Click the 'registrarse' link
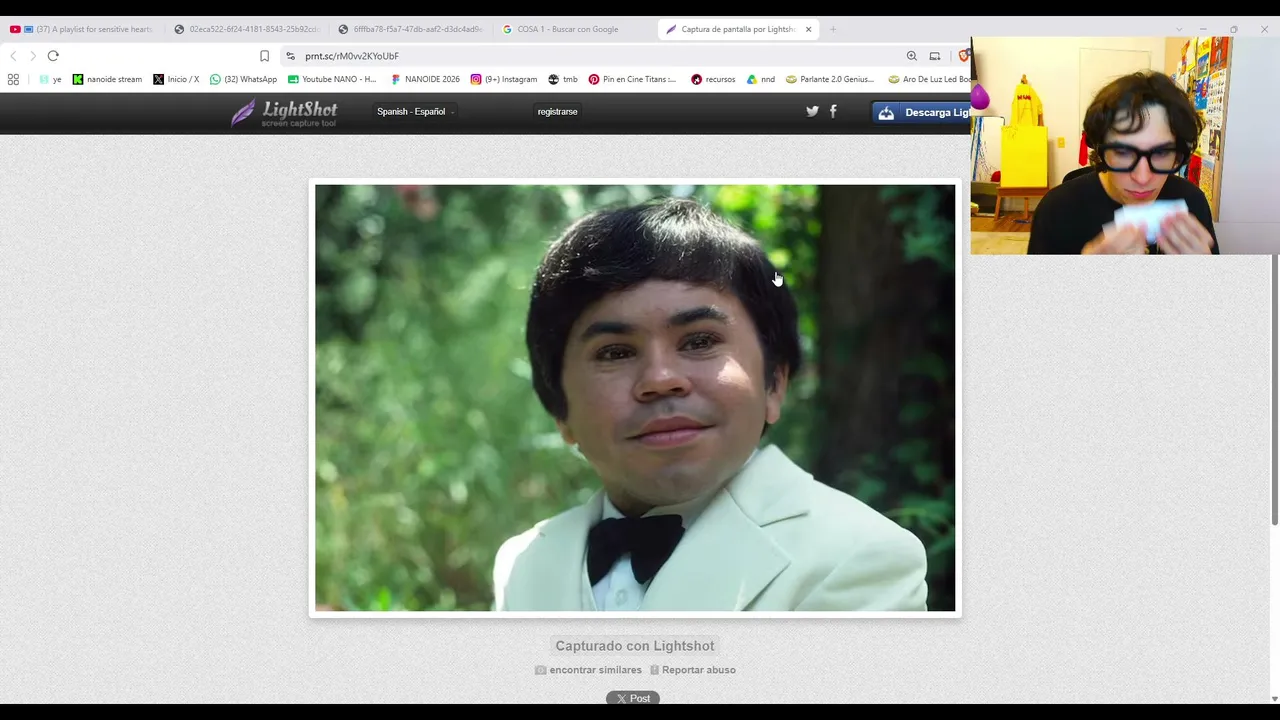Screen dimensions: 1280x720 557,112
